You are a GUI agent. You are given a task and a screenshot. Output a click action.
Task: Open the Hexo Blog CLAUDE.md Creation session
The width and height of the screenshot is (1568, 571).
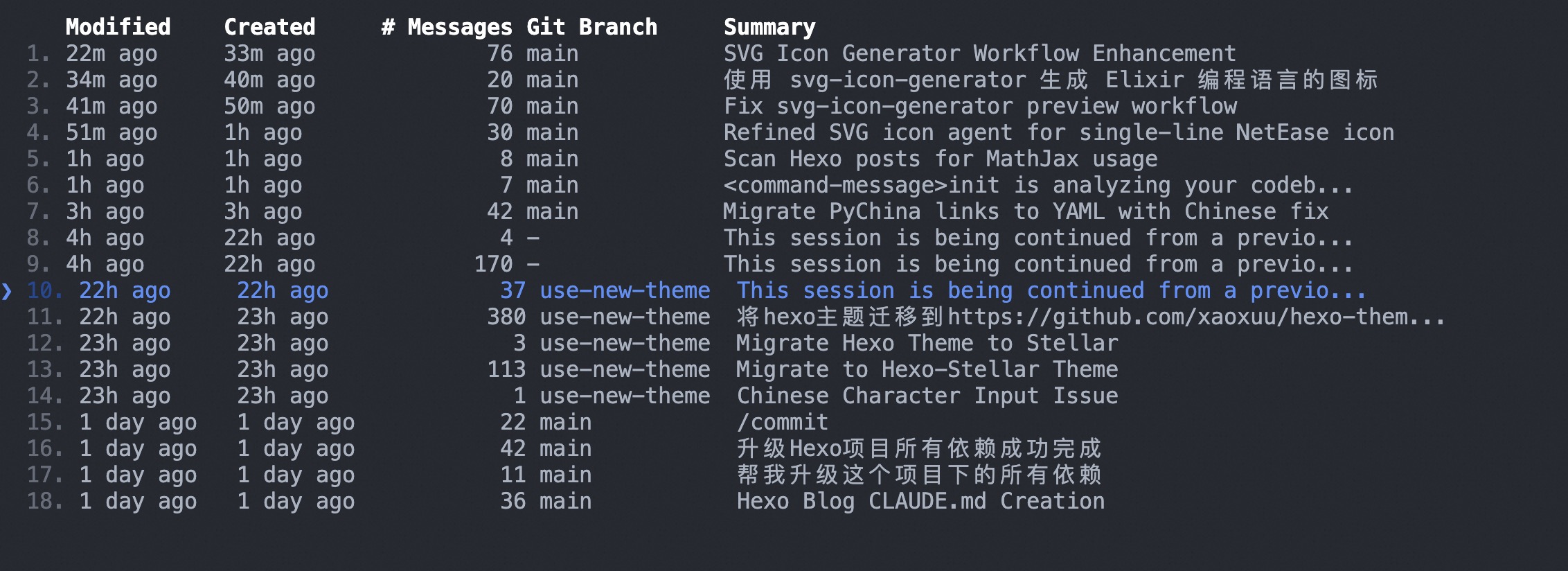(x=920, y=500)
